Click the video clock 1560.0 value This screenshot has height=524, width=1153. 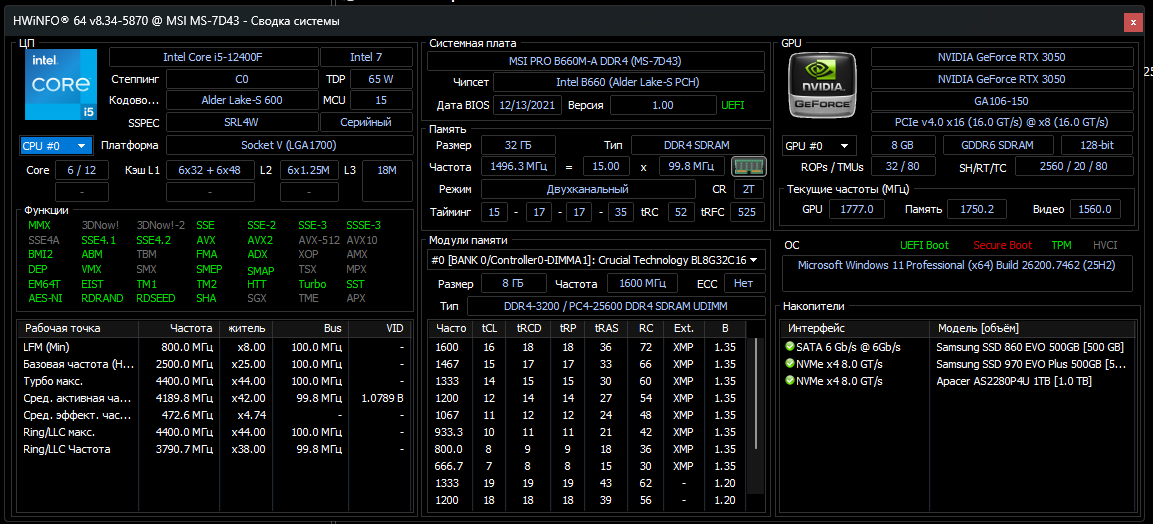click(1096, 209)
